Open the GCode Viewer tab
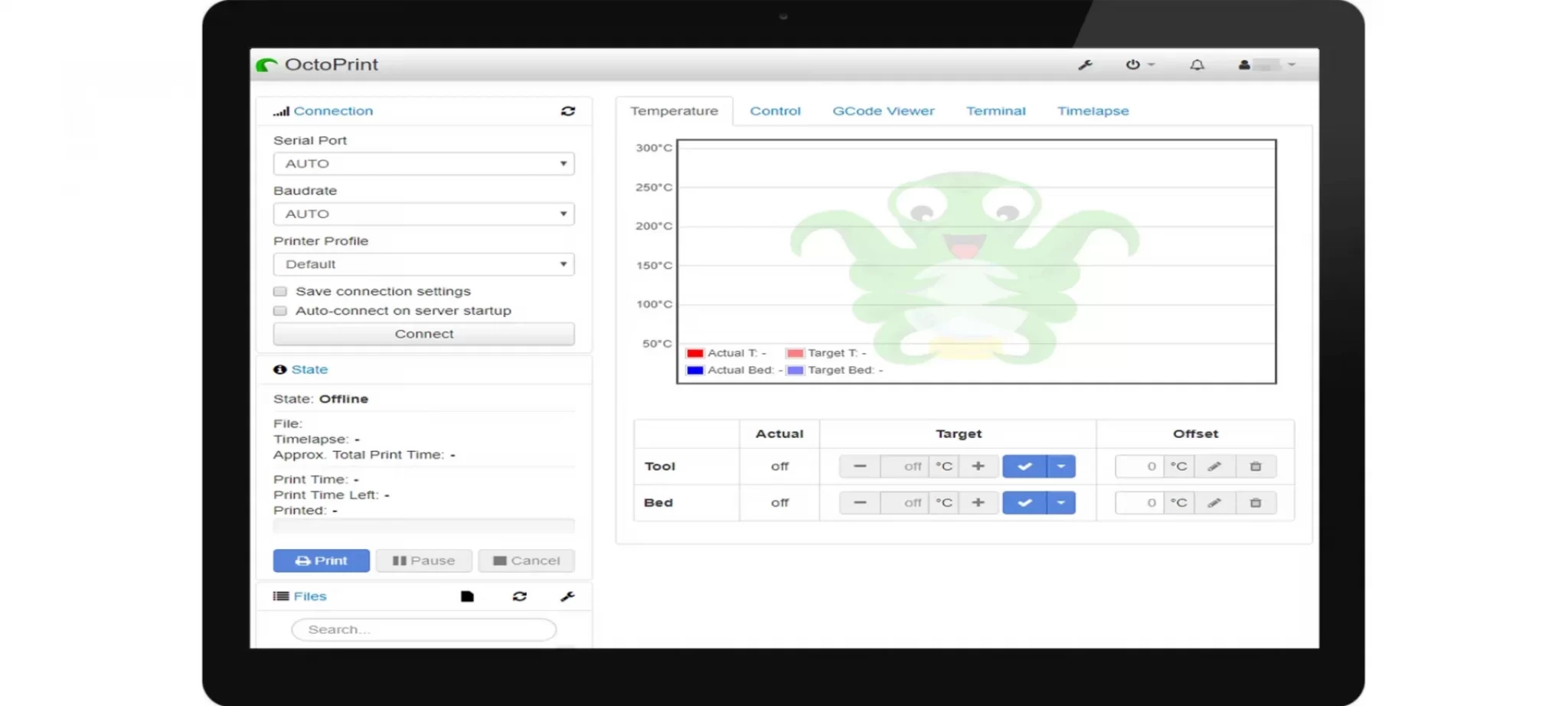The height and width of the screenshot is (706, 1568). point(884,111)
